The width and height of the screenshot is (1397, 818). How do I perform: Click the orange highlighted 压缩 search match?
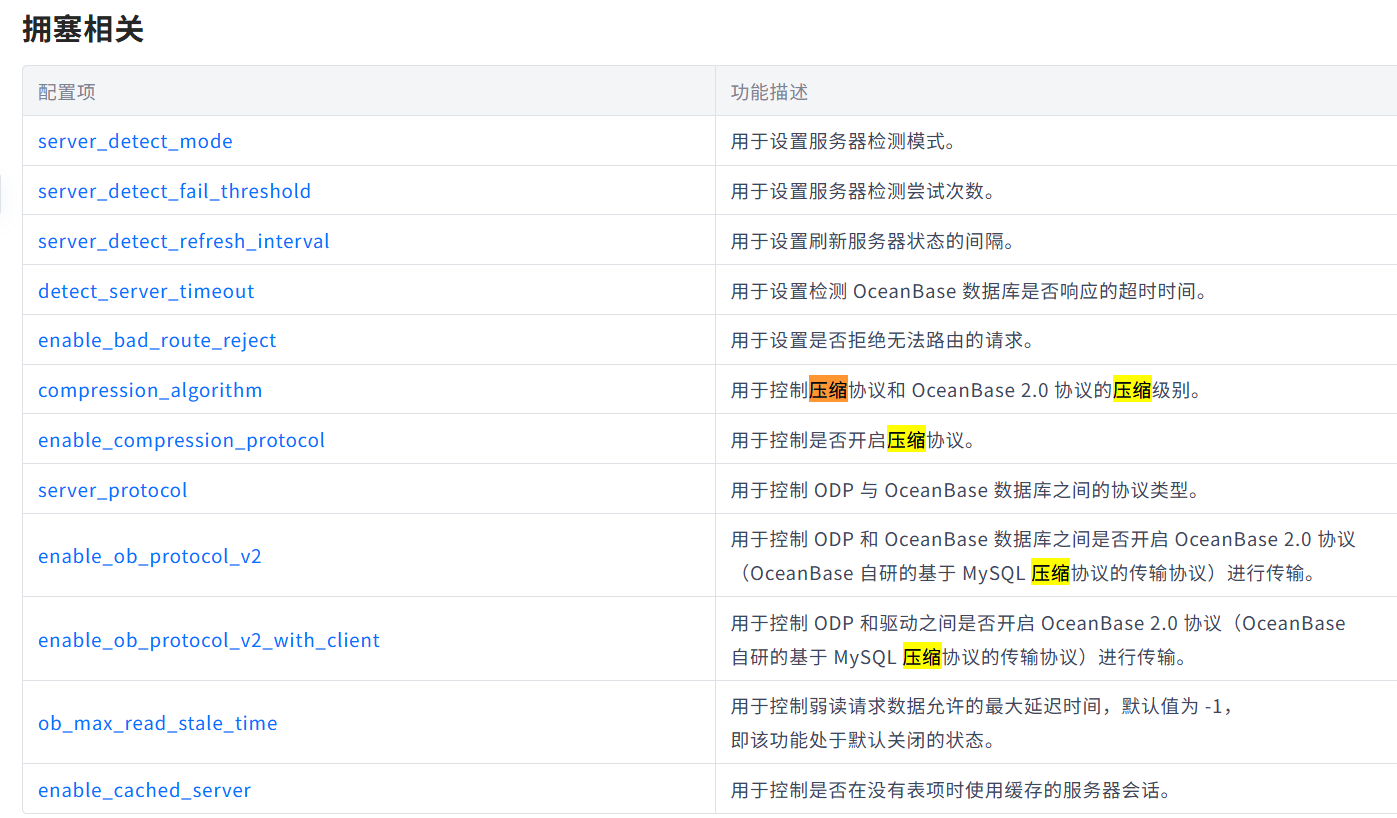[828, 390]
